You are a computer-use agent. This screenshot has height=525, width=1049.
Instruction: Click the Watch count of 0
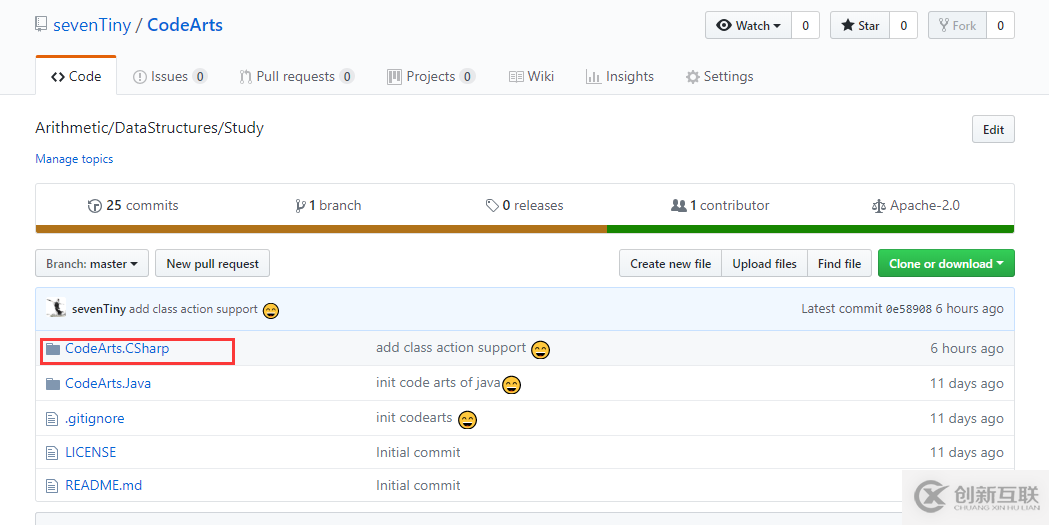coord(805,25)
